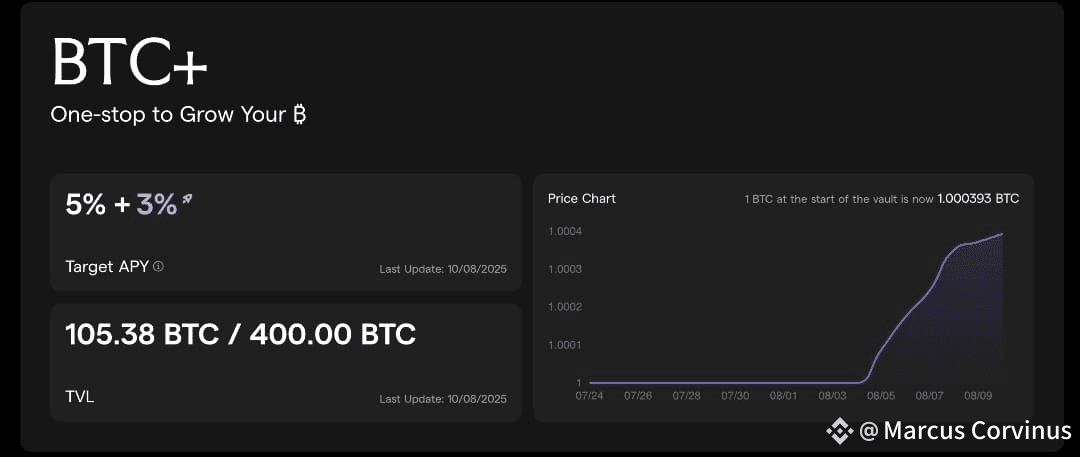Click the 1.0002 y-axis label
Viewport: 1080px width, 457px height.
click(x=565, y=306)
